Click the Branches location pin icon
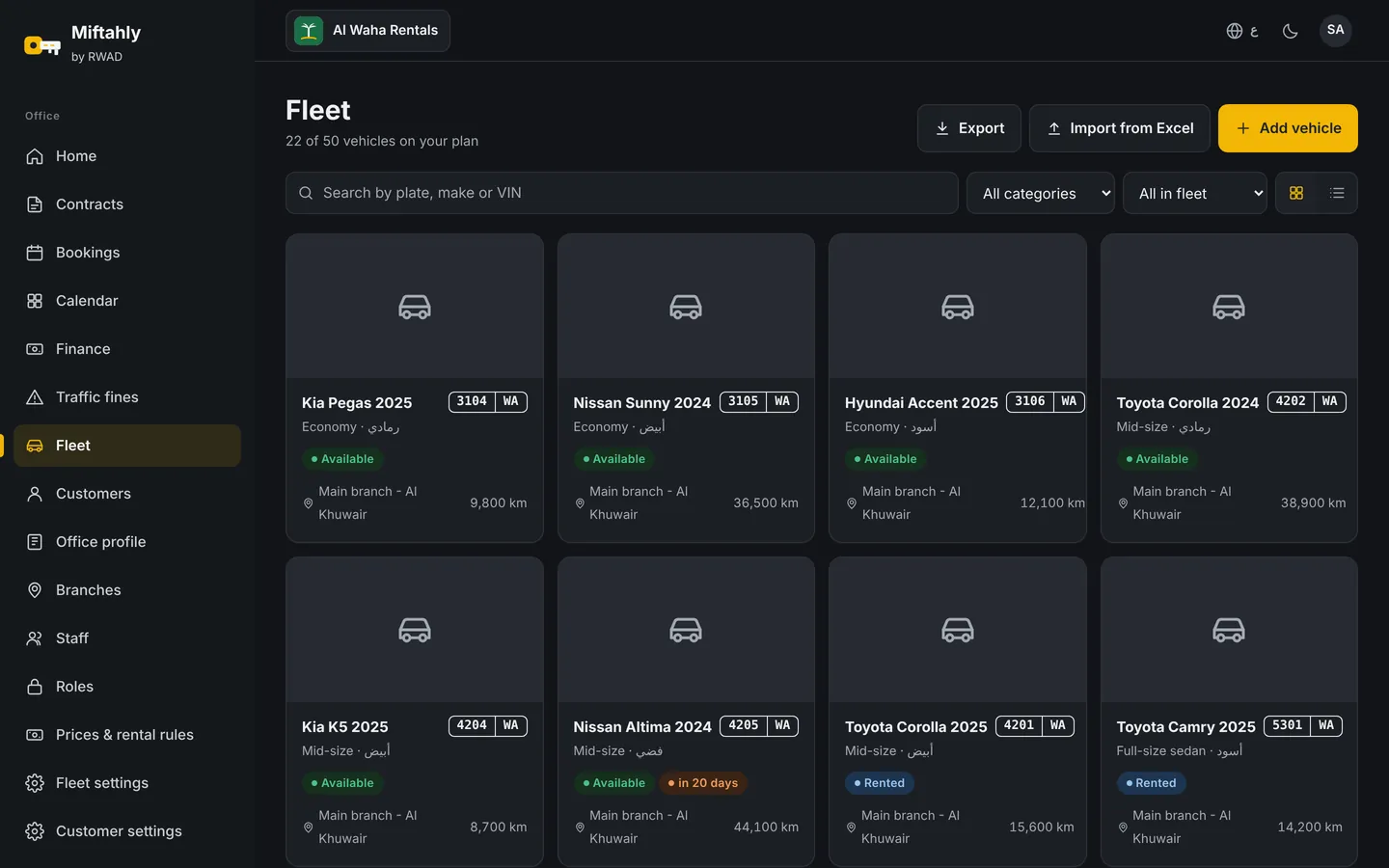 35,590
